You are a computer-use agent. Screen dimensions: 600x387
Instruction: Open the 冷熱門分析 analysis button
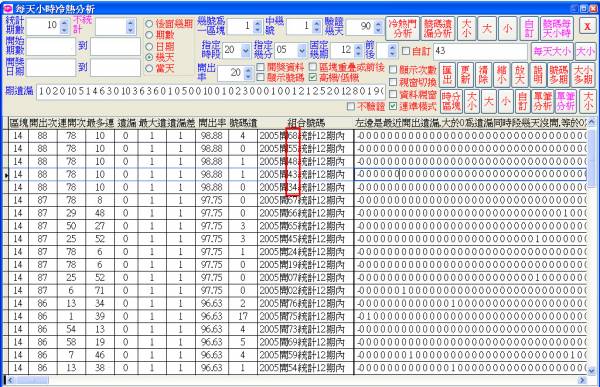[x=402, y=29]
